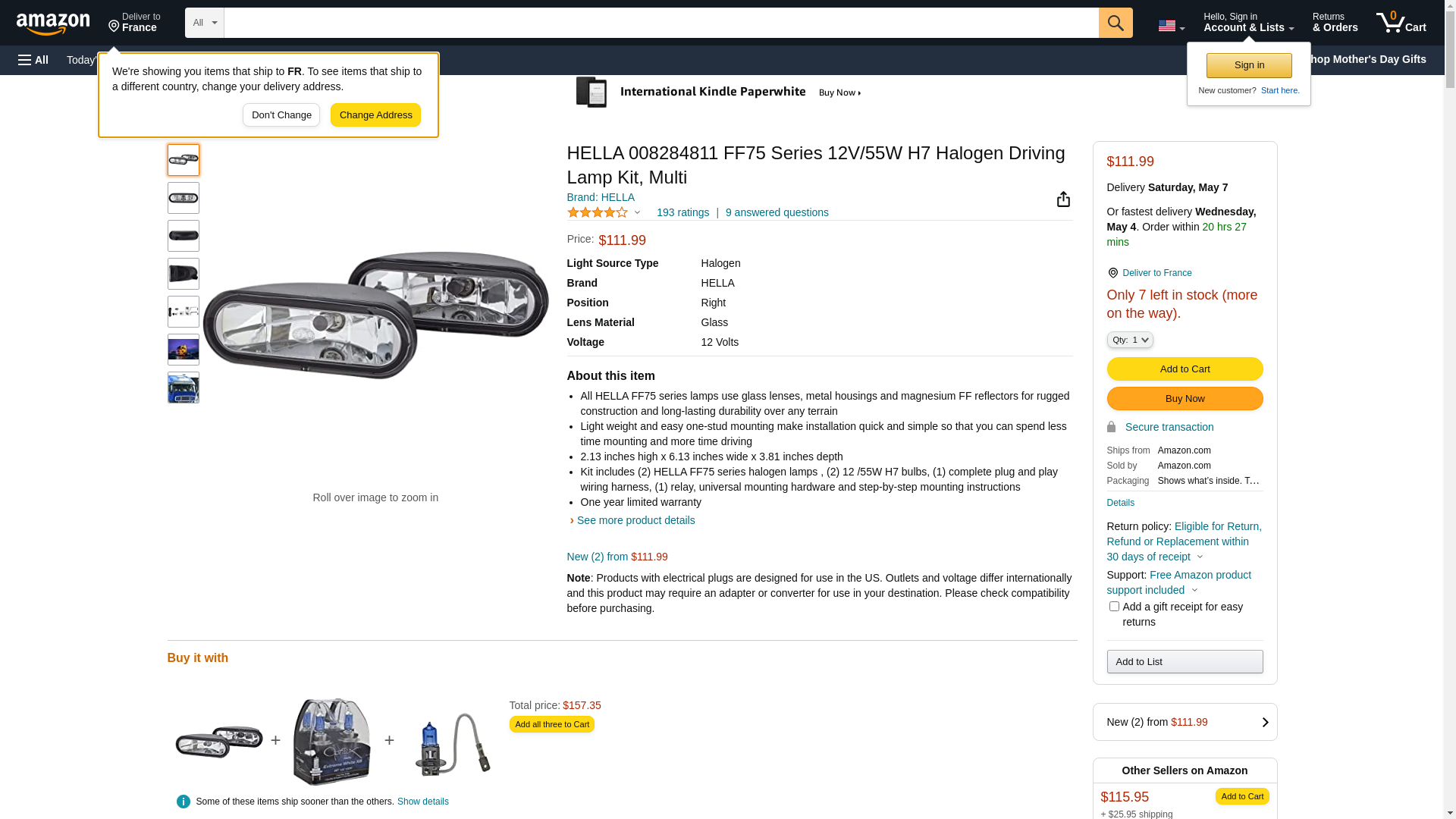Click the US flag language selector
The width and height of the screenshot is (1456, 819).
(1170, 26)
